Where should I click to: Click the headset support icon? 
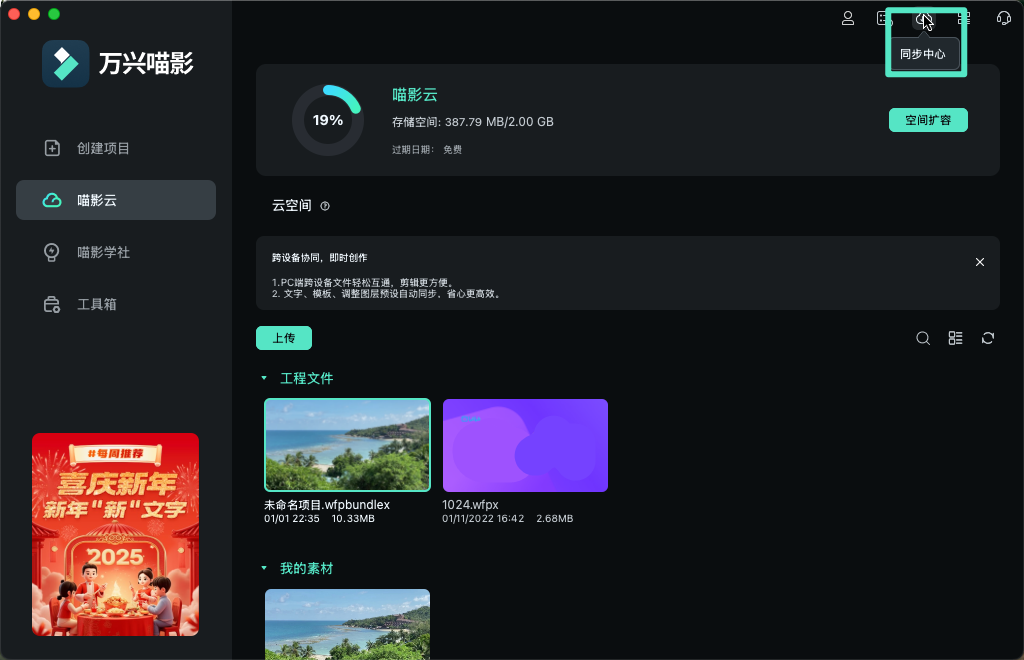click(1003, 18)
